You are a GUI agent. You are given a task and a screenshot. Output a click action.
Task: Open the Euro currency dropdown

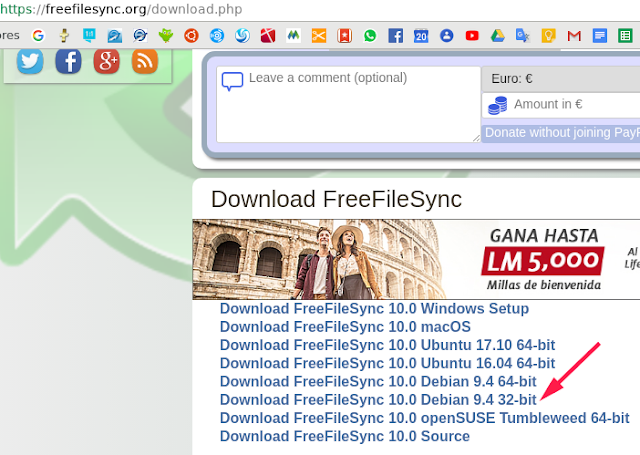(x=561, y=79)
